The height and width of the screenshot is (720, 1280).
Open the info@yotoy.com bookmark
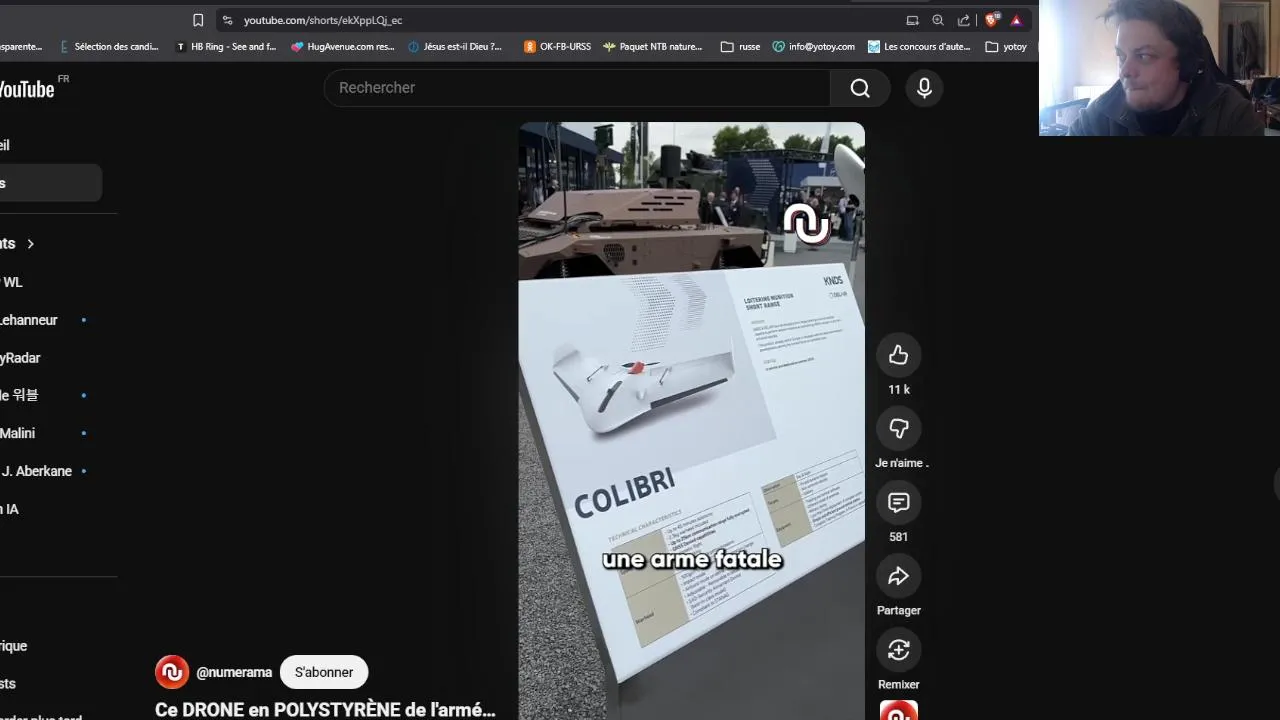click(x=813, y=46)
